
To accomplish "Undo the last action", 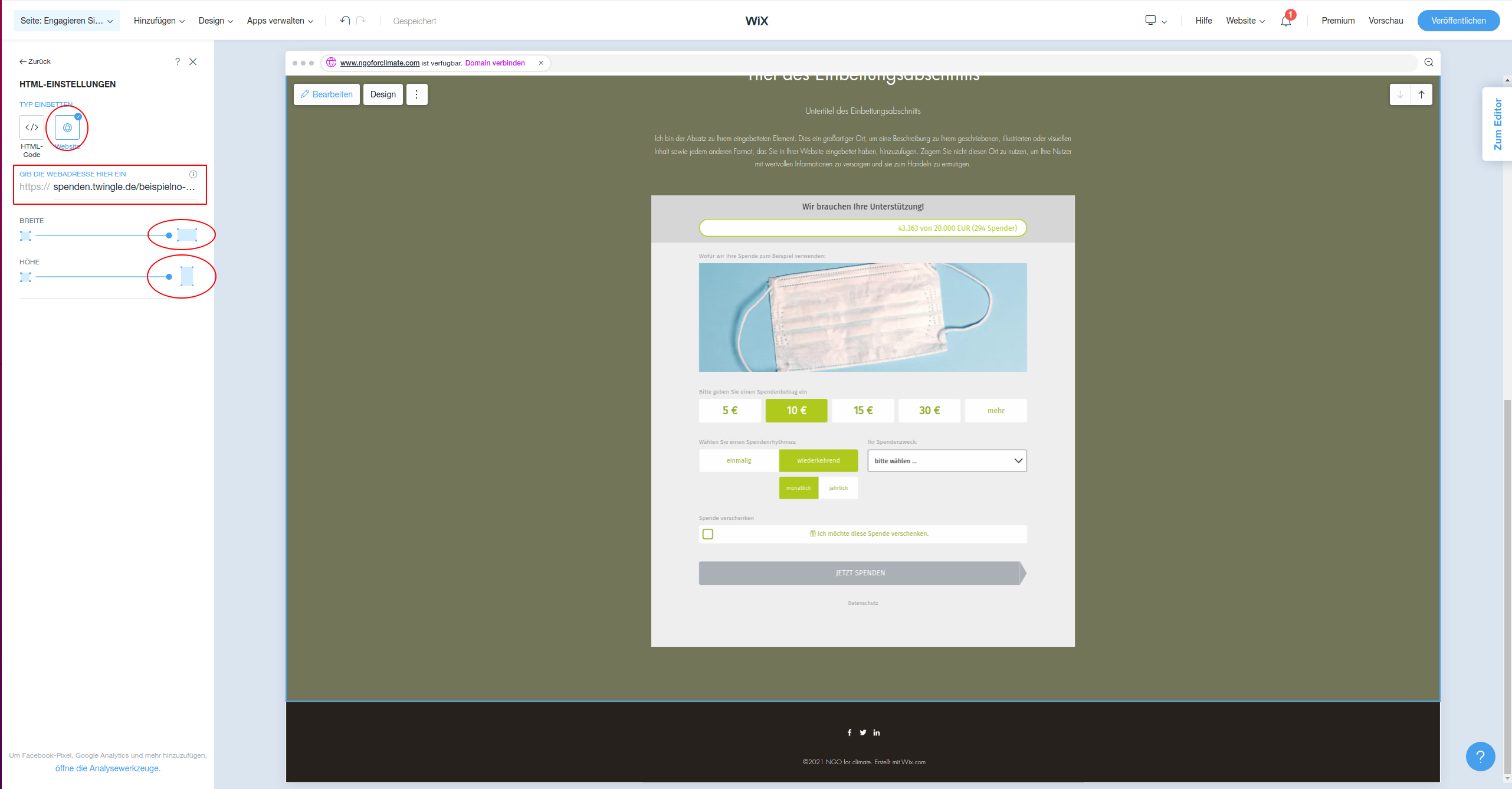I will [x=345, y=21].
